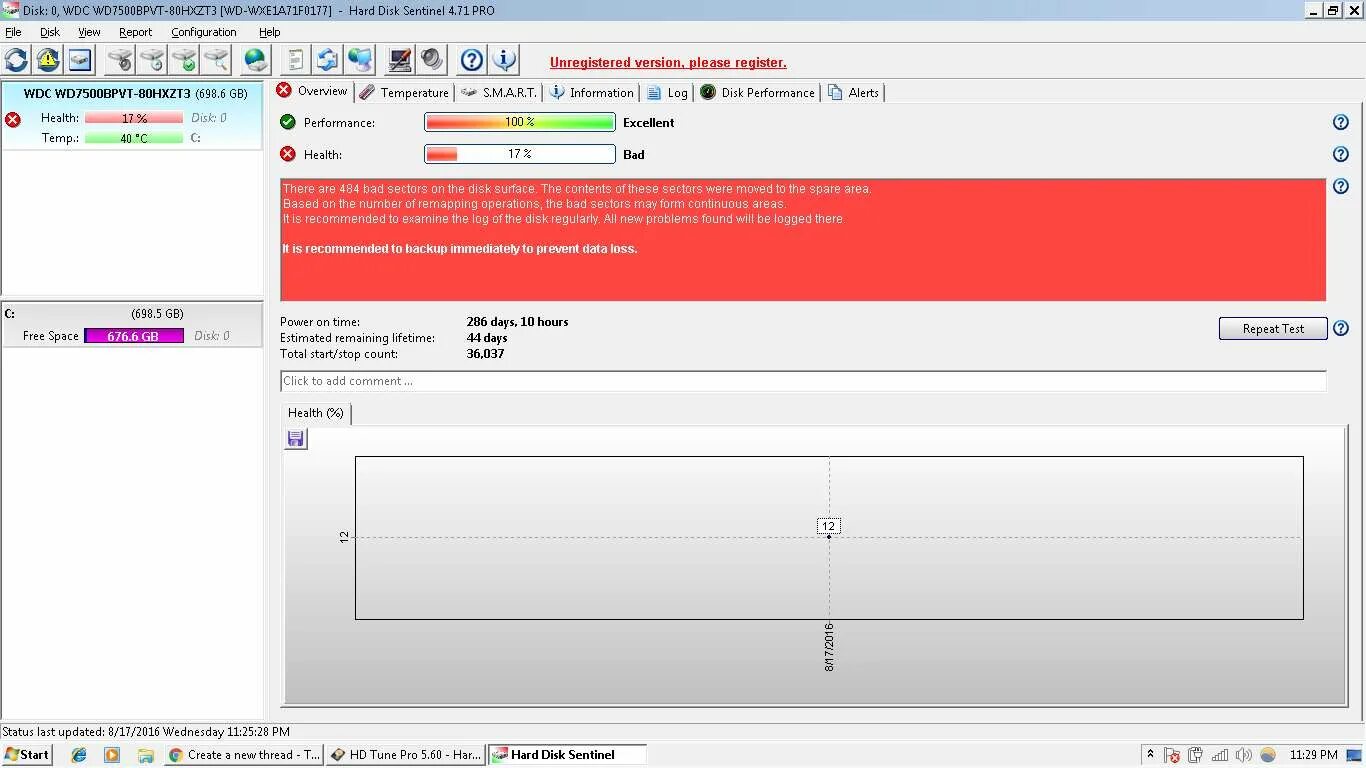Switch to the Alerts tab

(x=853, y=92)
